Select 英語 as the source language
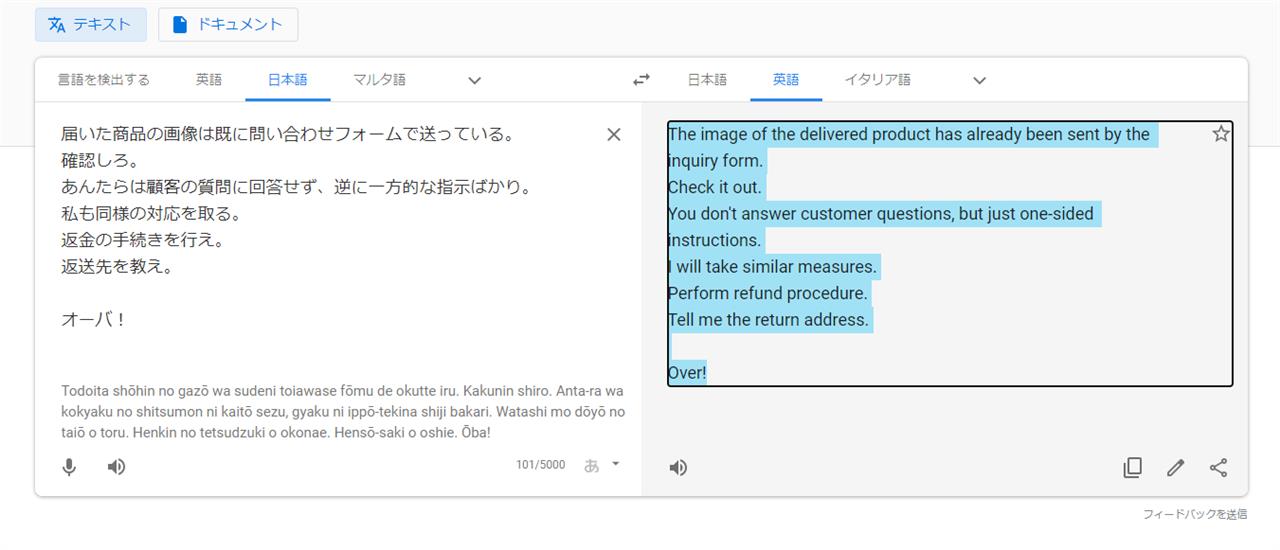This screenshot has height=550, width=1280. click(x=209, y=80)
